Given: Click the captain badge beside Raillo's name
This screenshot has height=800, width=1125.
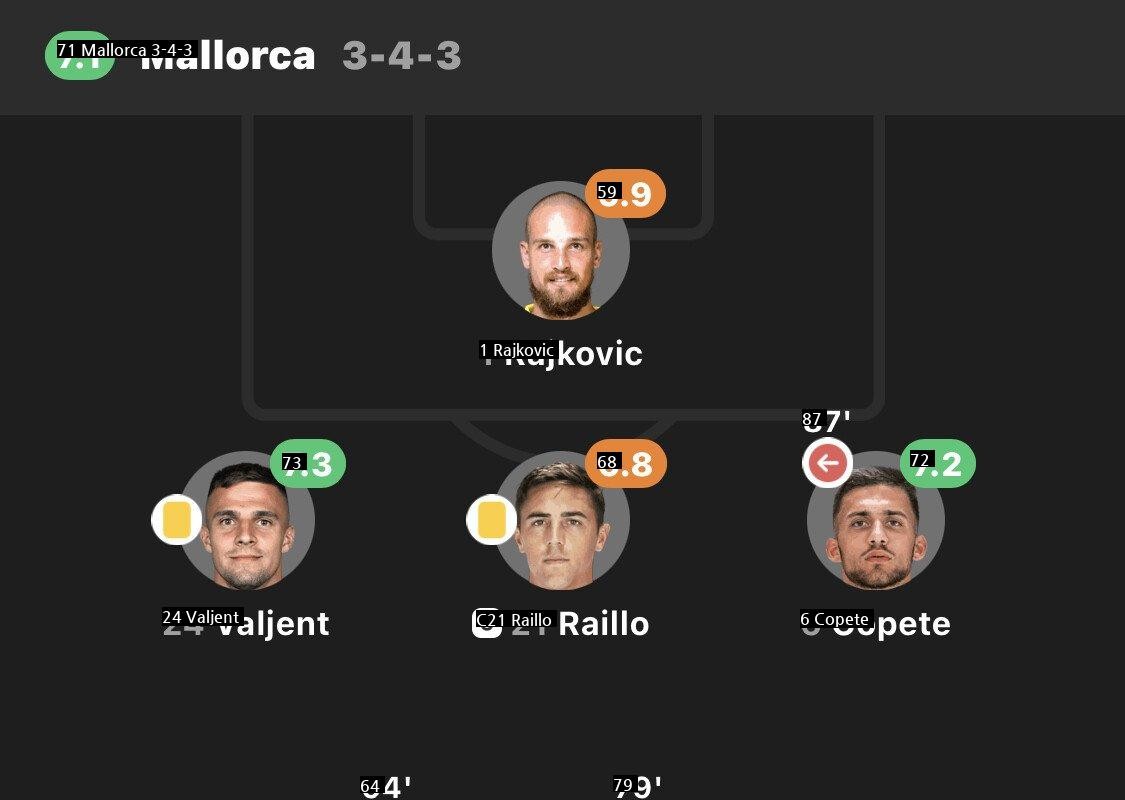Looking at the screenshot, I should 486,623.
